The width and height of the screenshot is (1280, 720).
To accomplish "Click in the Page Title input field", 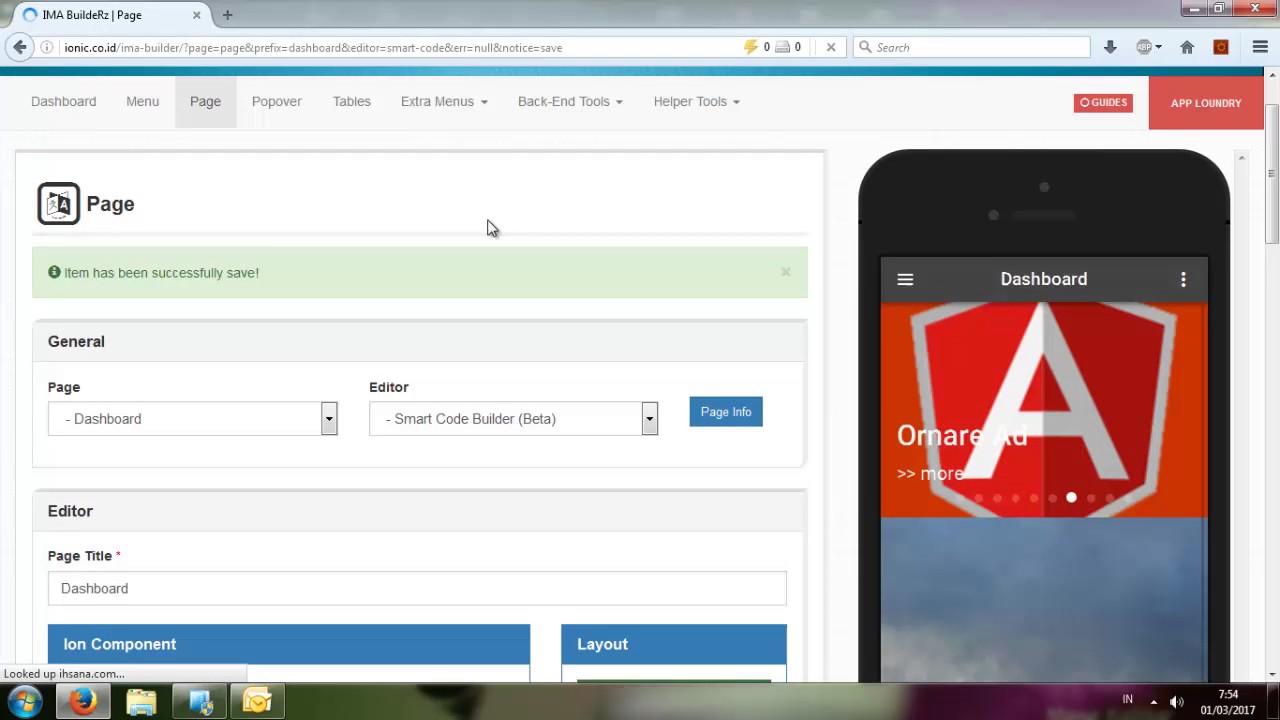I will coord(417,588).
